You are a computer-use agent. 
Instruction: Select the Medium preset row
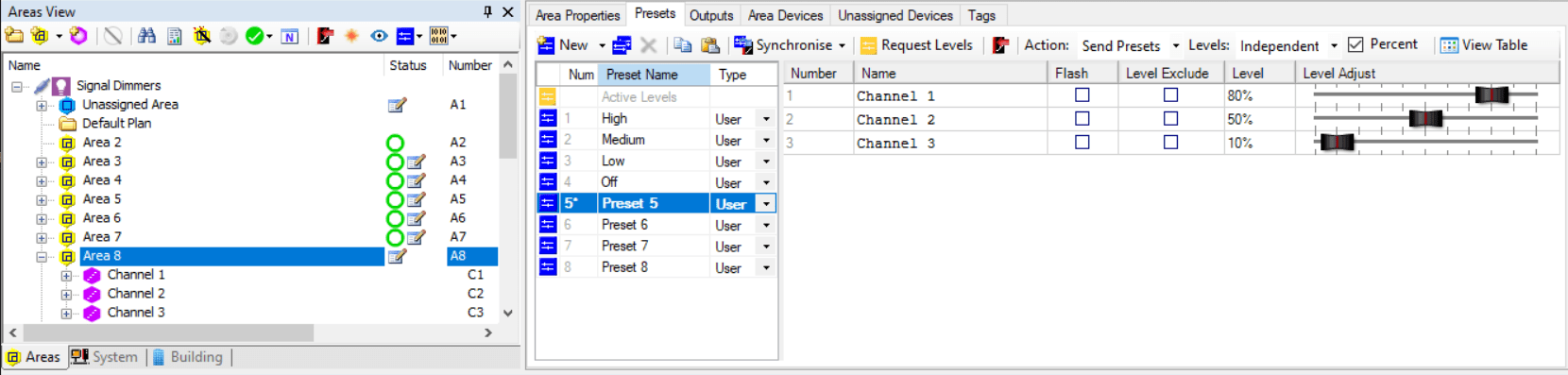point(656,140)
